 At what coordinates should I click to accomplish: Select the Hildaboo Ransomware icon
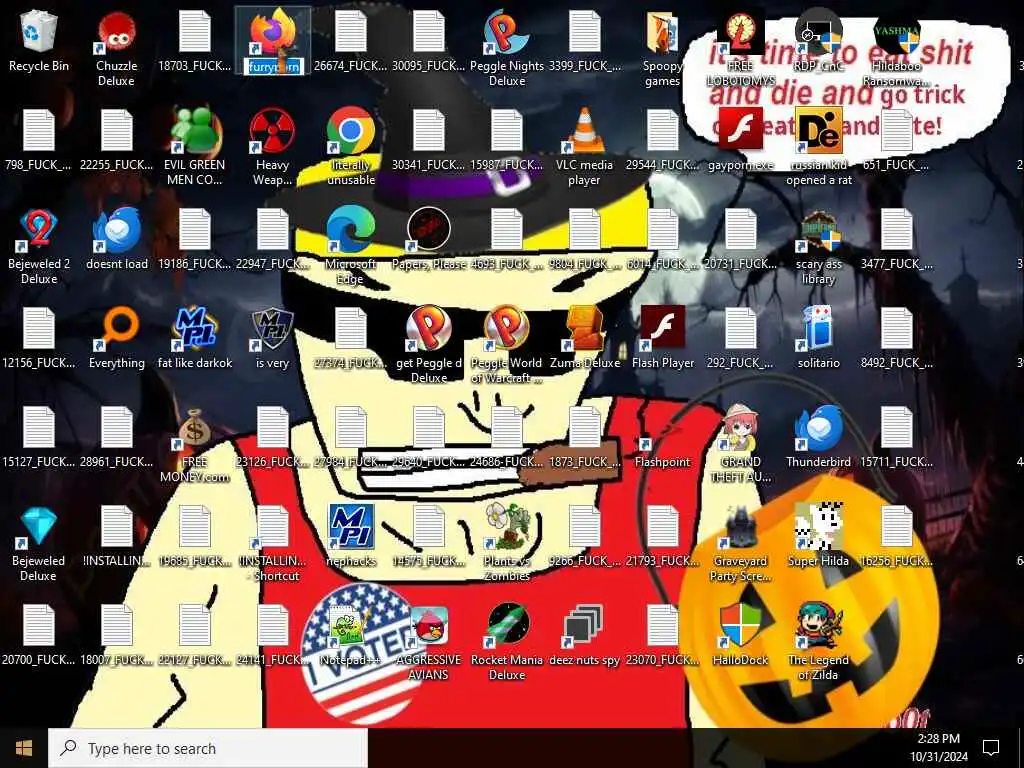(897, 33)
